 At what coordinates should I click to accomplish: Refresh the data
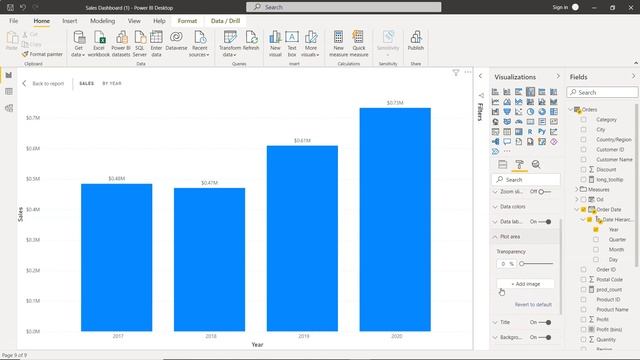tap(251, 41)
